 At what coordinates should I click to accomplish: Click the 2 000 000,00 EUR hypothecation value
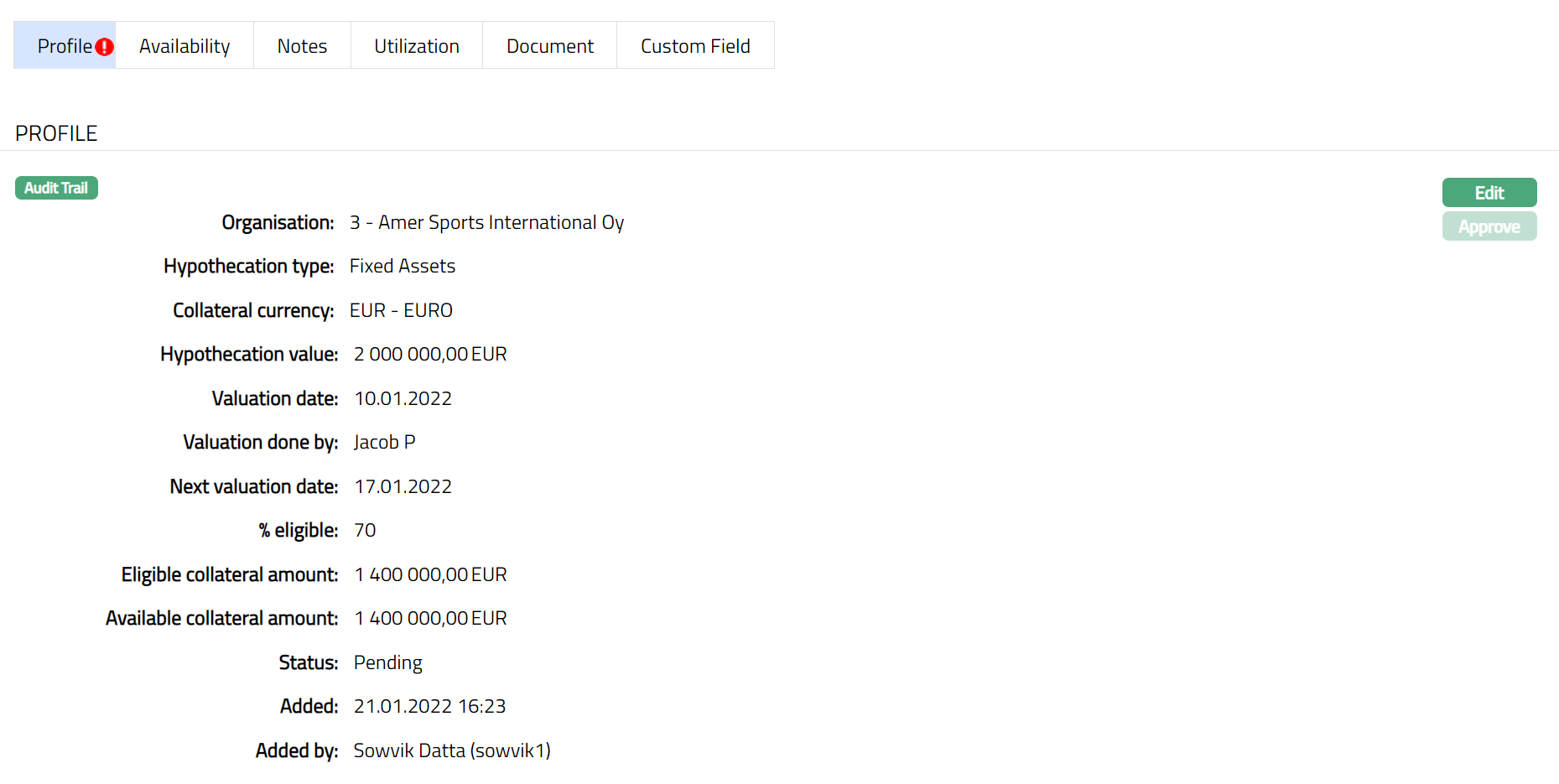pos(429,354)
